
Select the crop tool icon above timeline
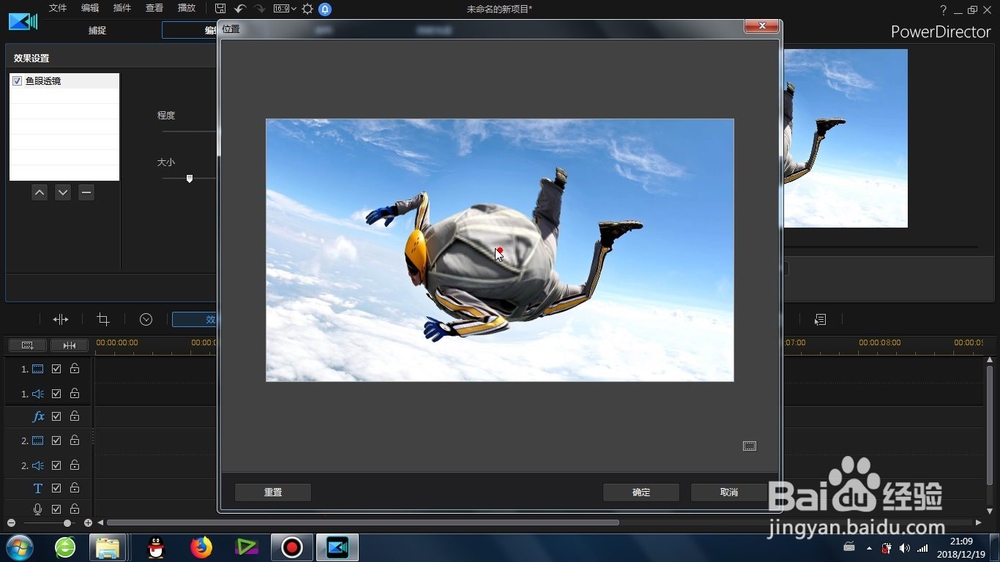[103, 319]
